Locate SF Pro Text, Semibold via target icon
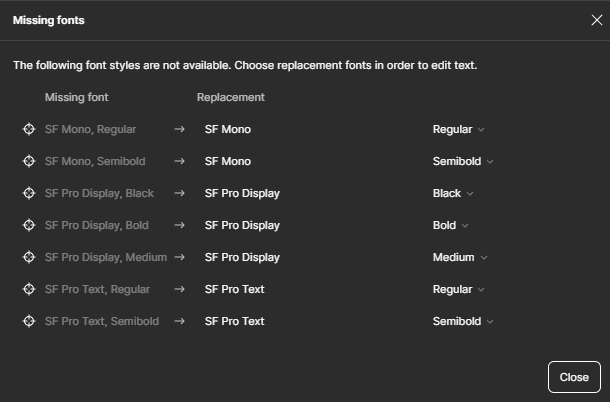This screenshot has width=610, height=402. pyautogui.click(x=29, y=321)
